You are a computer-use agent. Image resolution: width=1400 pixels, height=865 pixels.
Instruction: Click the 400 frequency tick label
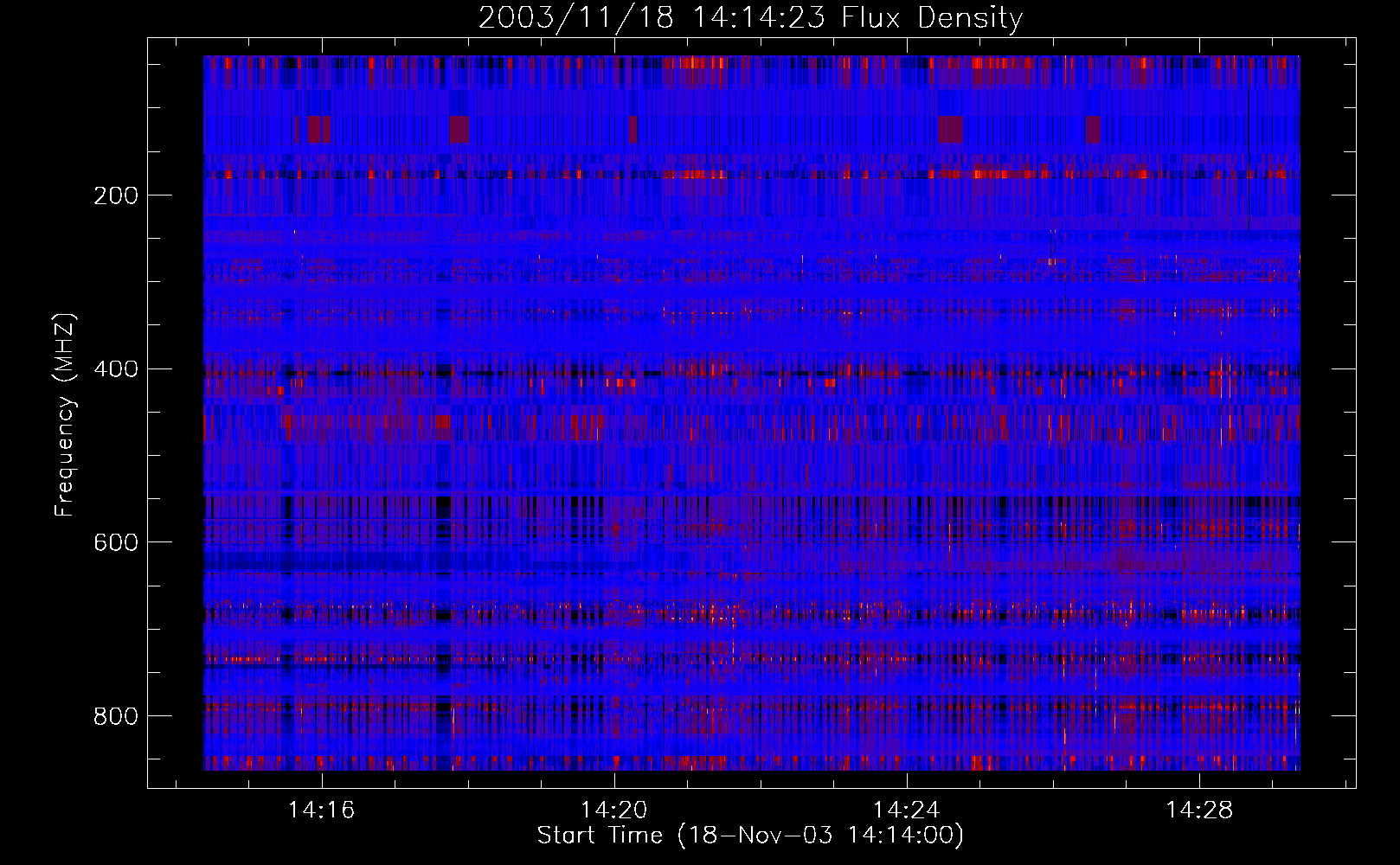[x=116, y=369]
